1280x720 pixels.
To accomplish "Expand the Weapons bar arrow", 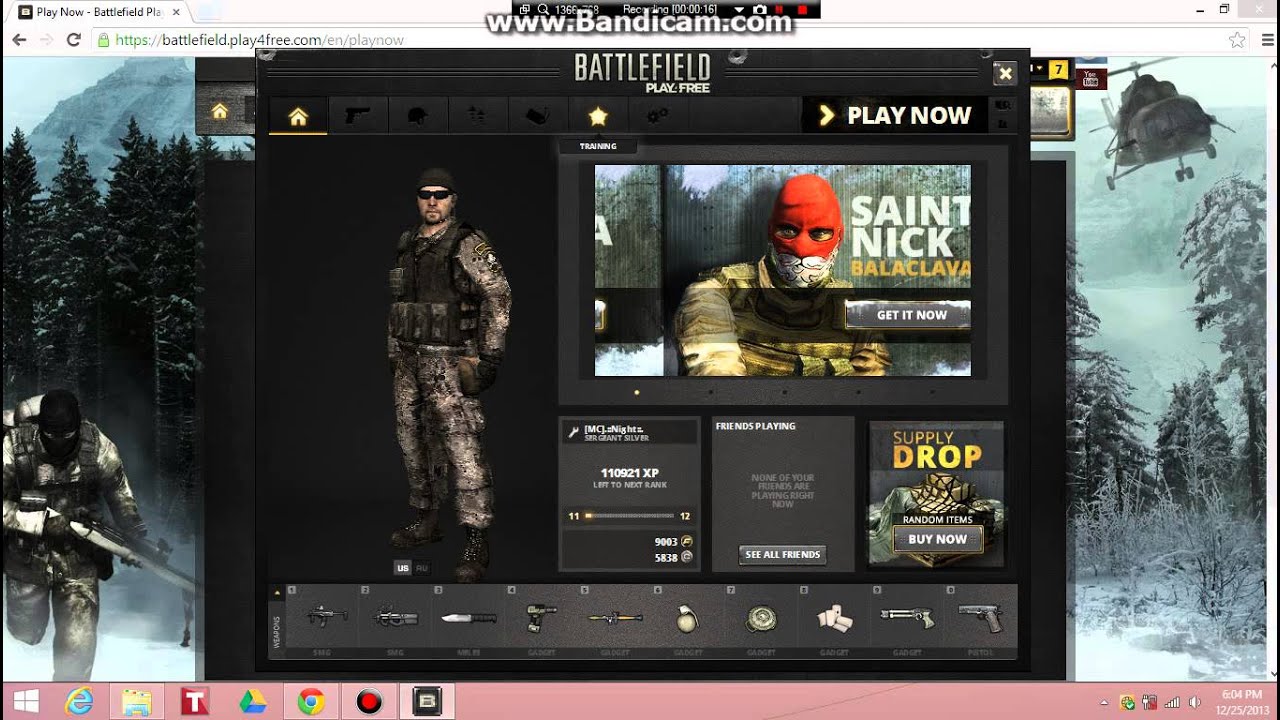I will point(277,593).
